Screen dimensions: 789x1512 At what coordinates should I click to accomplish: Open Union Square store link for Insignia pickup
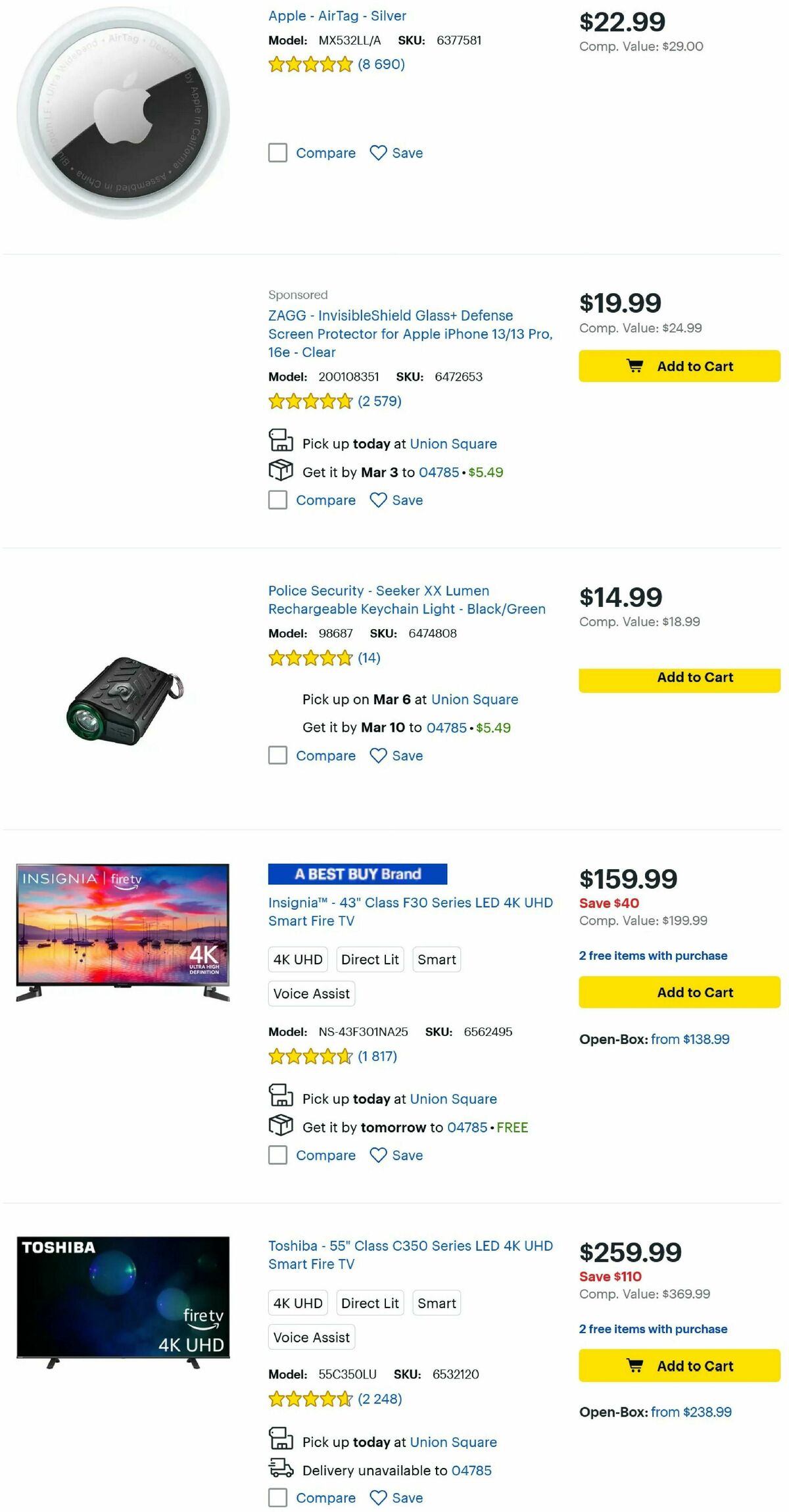click(x=453, y=1099)
